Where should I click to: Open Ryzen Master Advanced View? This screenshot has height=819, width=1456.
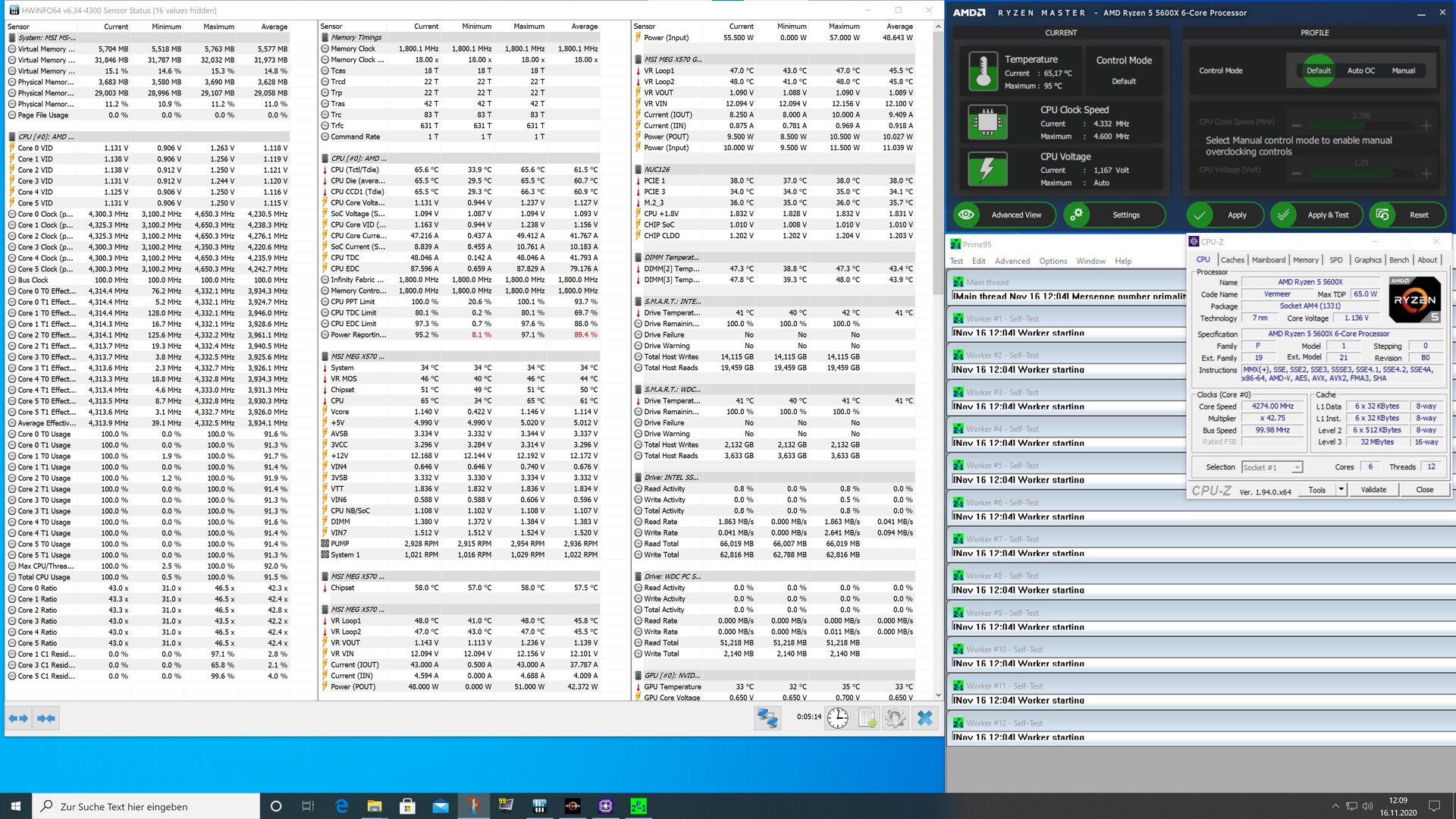1005,215
